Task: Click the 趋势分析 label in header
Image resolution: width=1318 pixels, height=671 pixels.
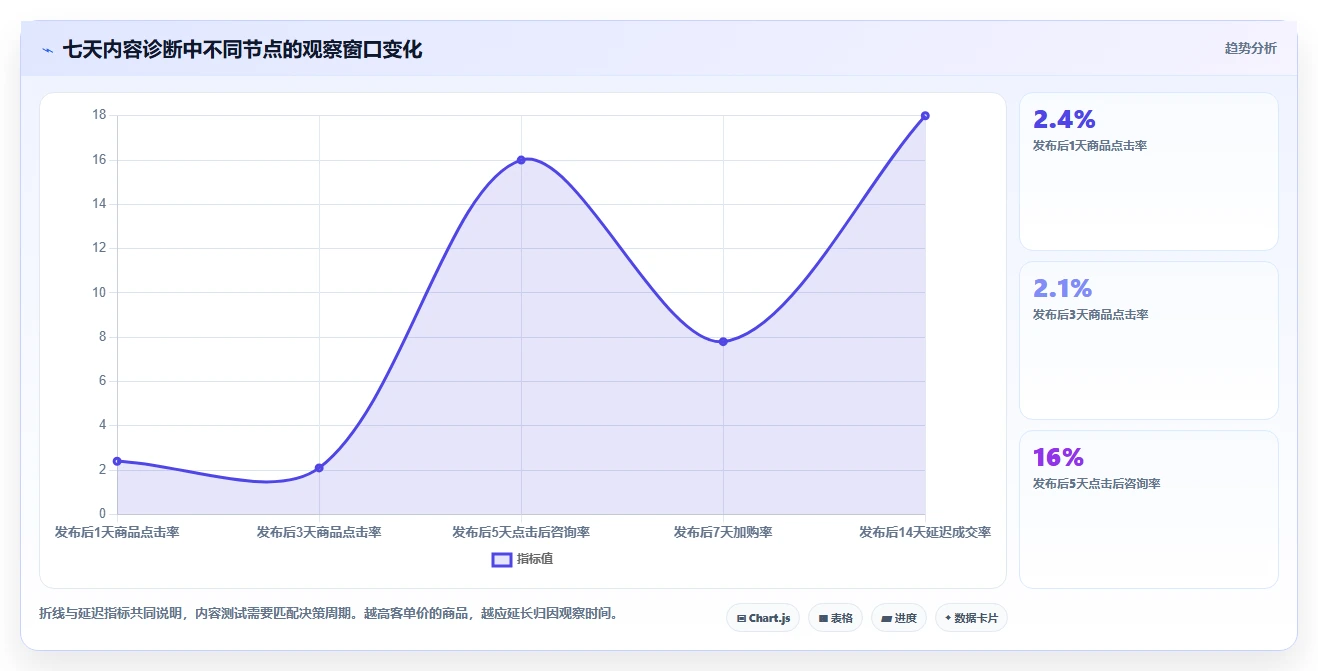Action: tap(1250, 48)
